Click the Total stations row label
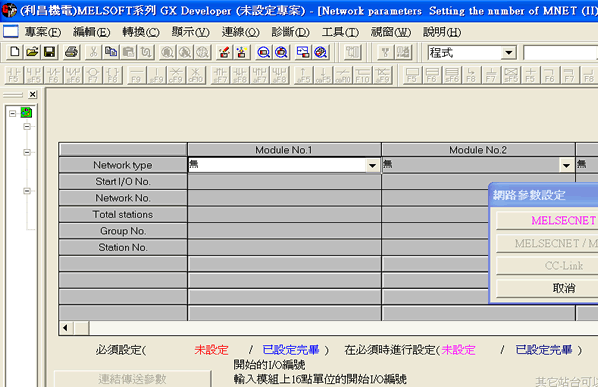Viewport: 598px width, 387px height. 123,214
